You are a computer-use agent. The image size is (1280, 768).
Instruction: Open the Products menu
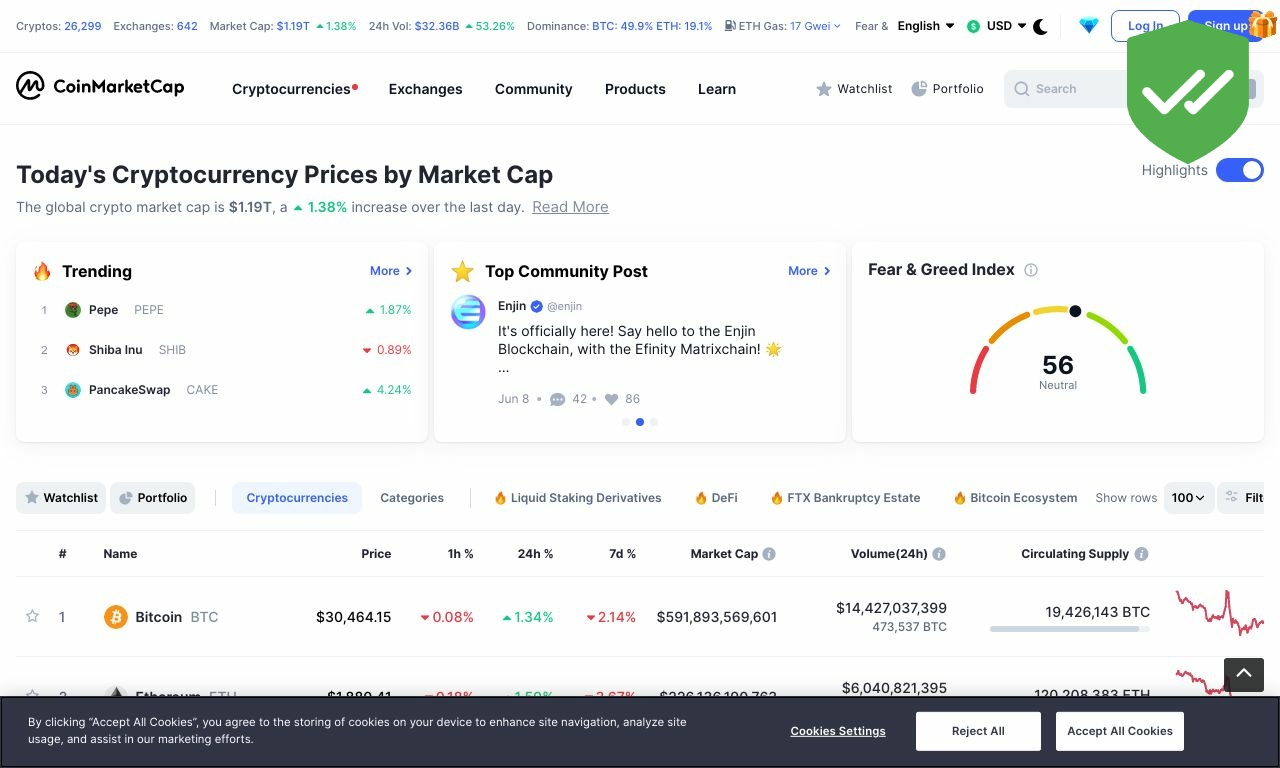635,89
